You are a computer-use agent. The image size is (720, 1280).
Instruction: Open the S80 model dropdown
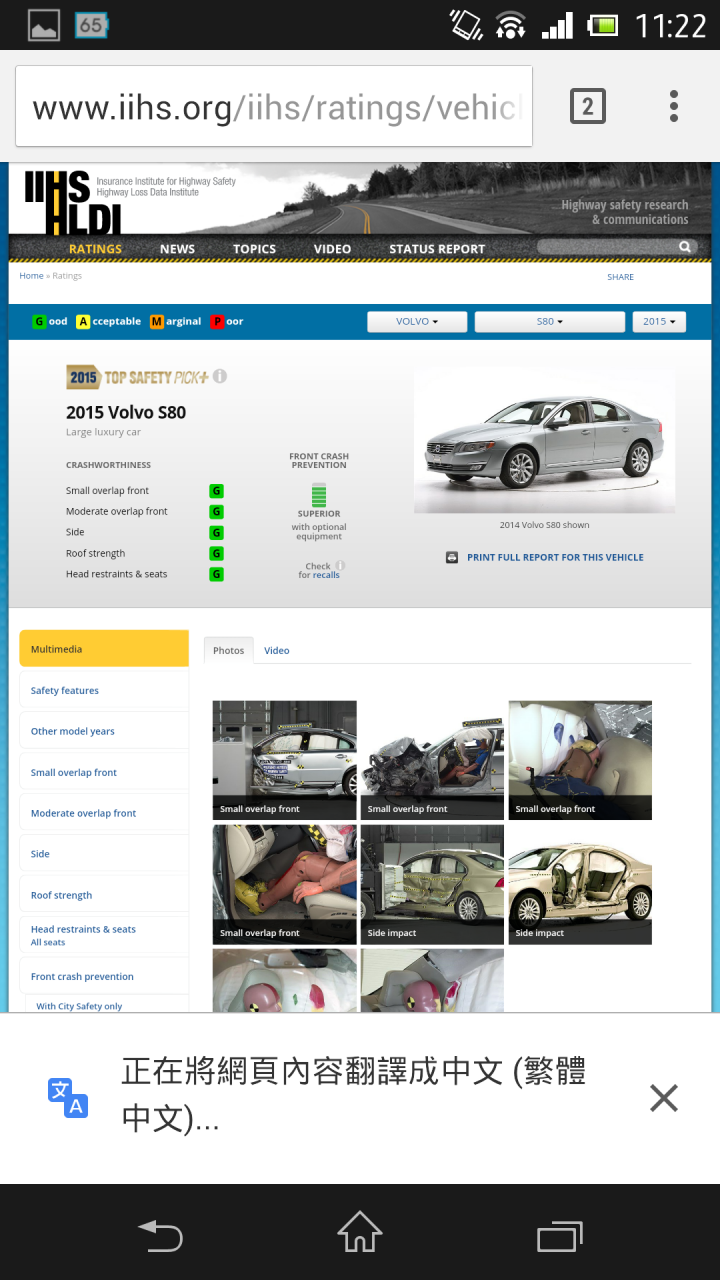pos(549,322)
